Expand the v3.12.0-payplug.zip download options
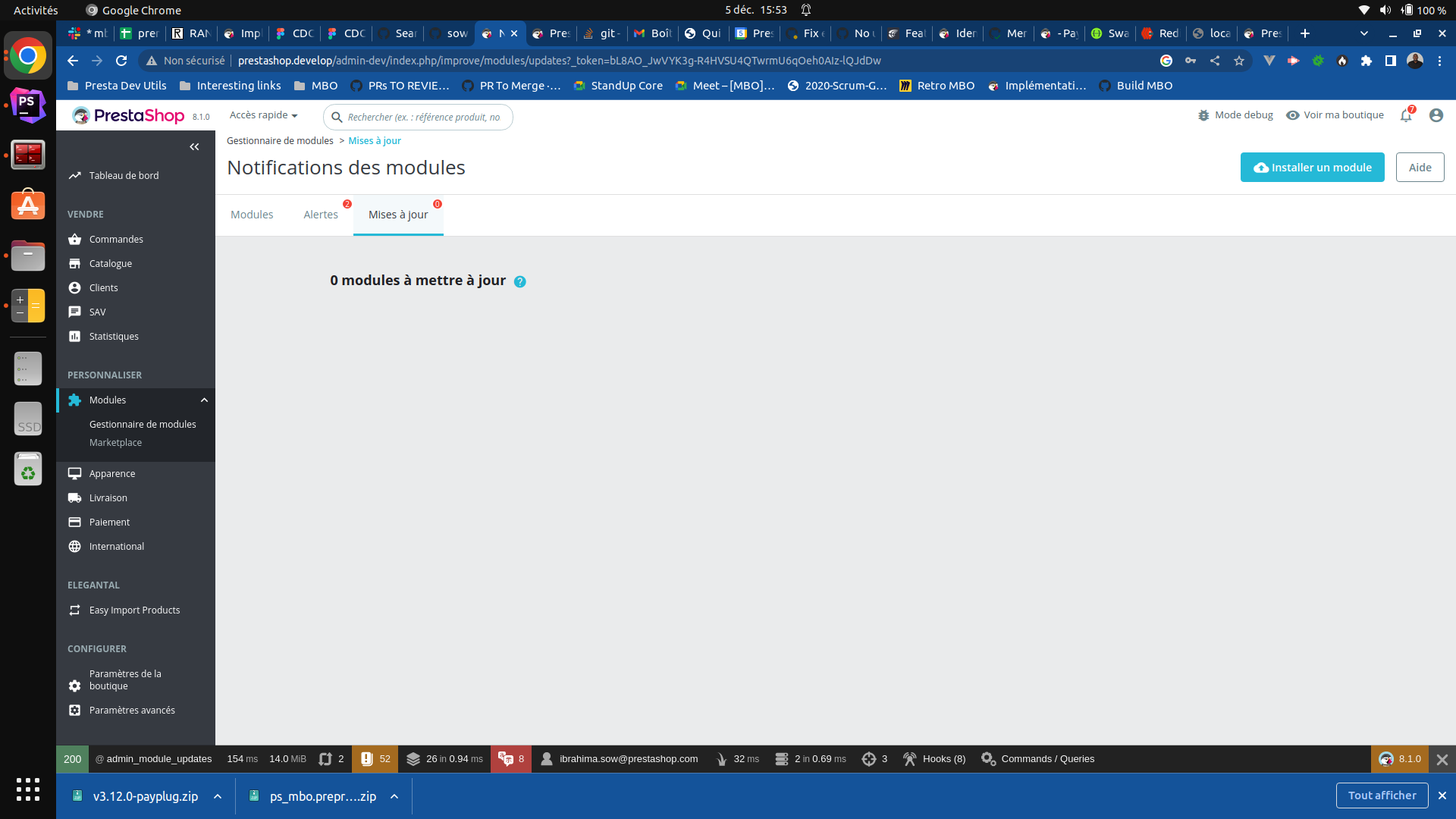Screen dimensions: 1456x819 tap(217, 796)
